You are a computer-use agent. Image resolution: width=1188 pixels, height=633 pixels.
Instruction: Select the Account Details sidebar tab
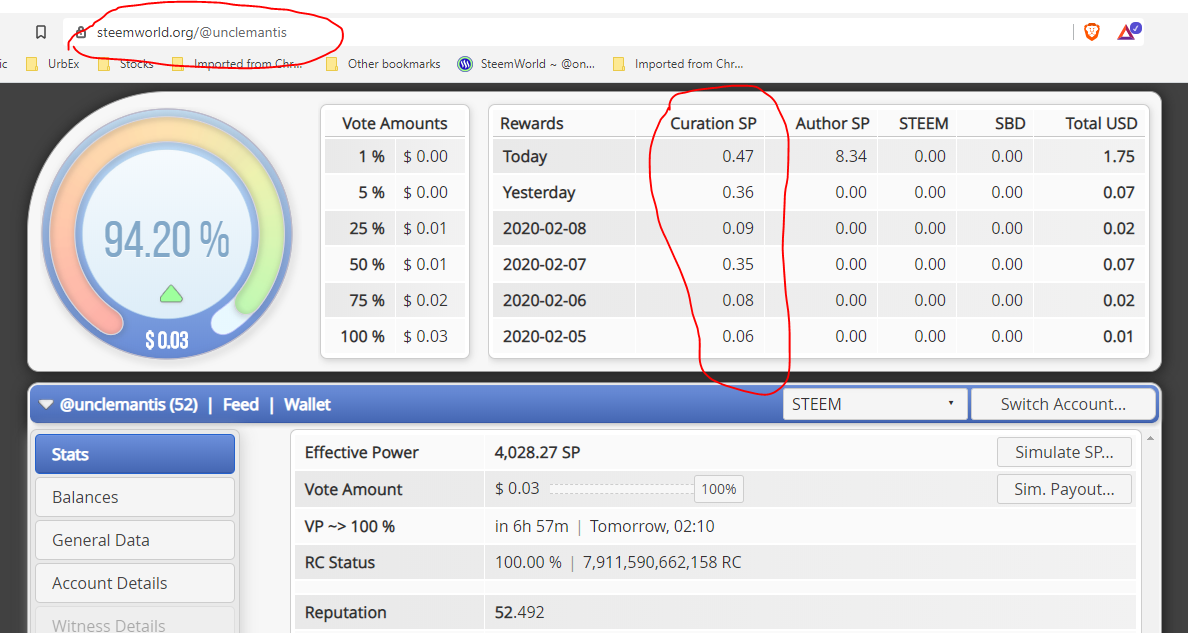pyautogui.click(x=135, y=583)
